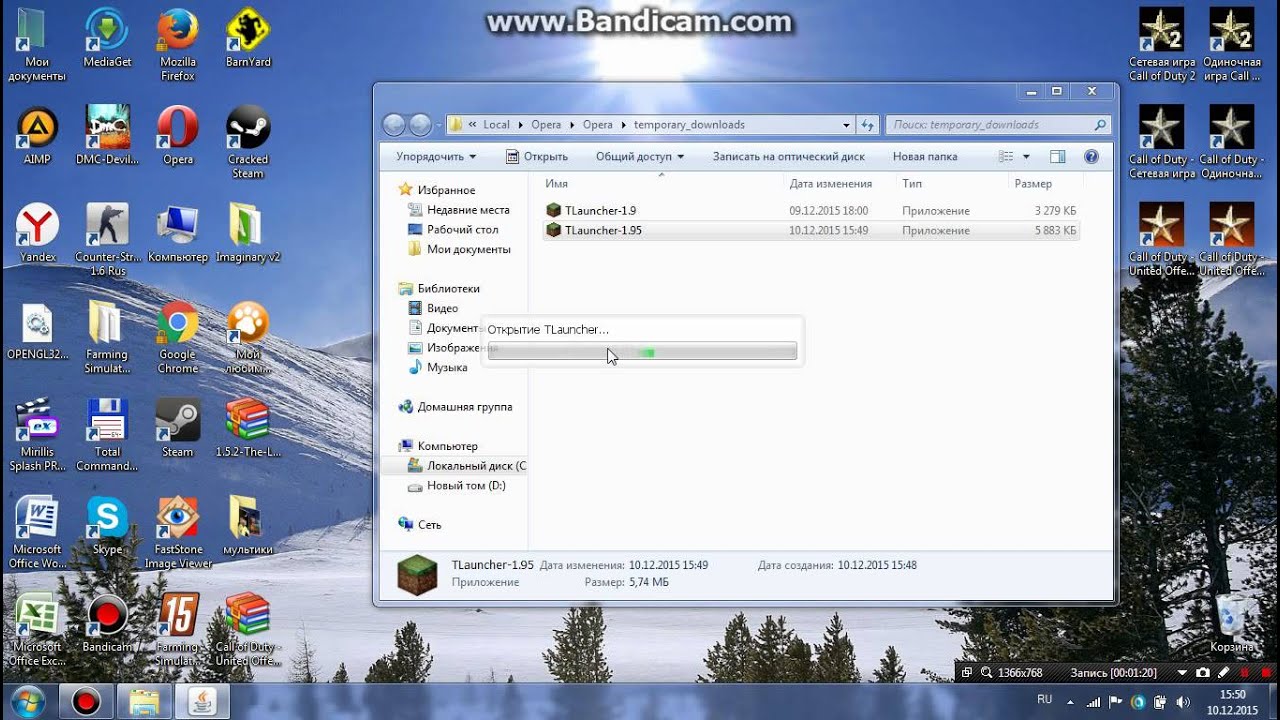
Task: Select the Microsoft Office Word shortcut
Action: tap(37, 532)
